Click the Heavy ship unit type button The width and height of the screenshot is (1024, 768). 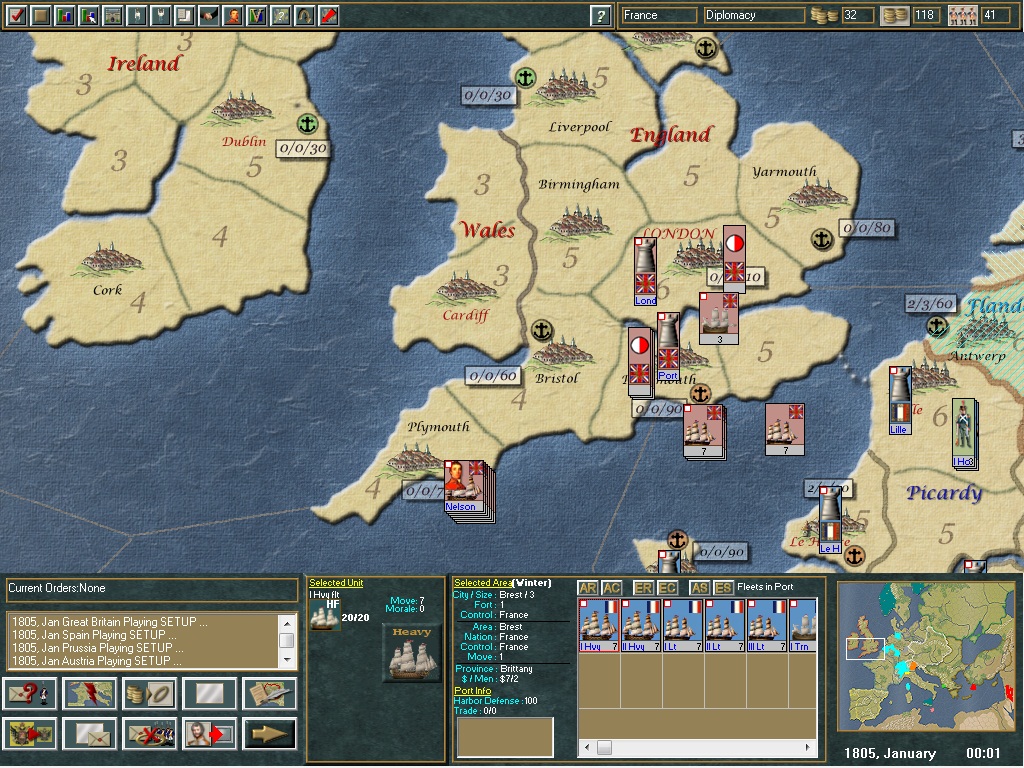click(x=412, y=653)
